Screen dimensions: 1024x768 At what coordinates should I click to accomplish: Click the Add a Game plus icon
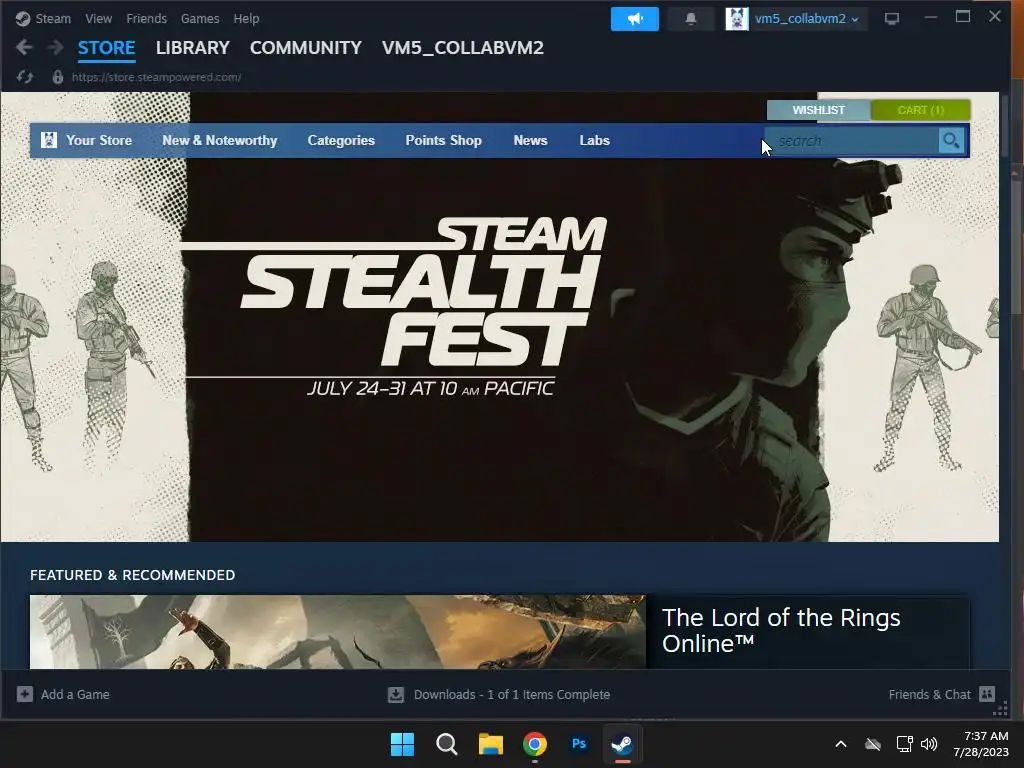pyautogui.click(x=25, y=694)
